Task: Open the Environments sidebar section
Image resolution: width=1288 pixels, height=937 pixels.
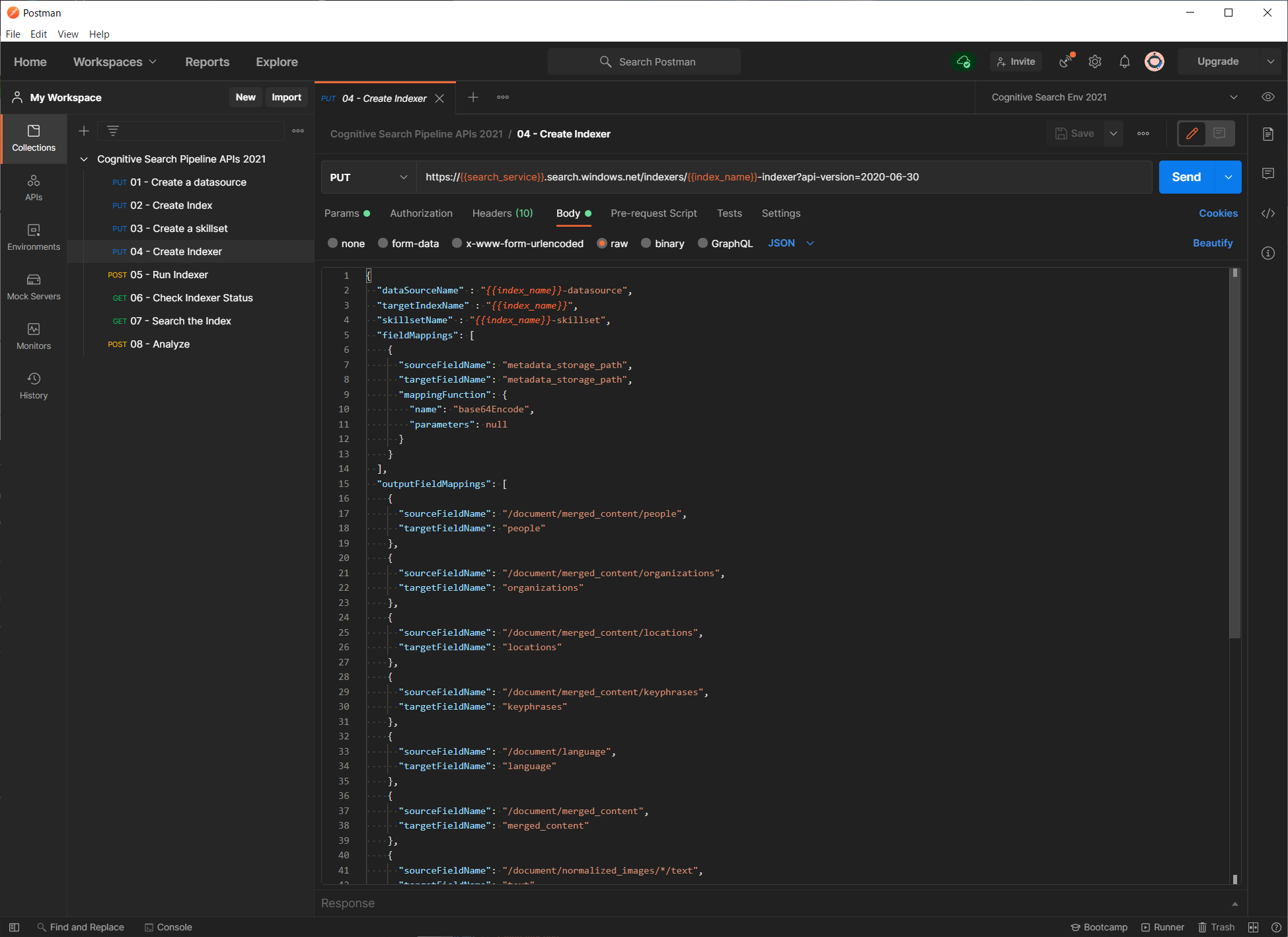Action: click(x=34, y=237)
